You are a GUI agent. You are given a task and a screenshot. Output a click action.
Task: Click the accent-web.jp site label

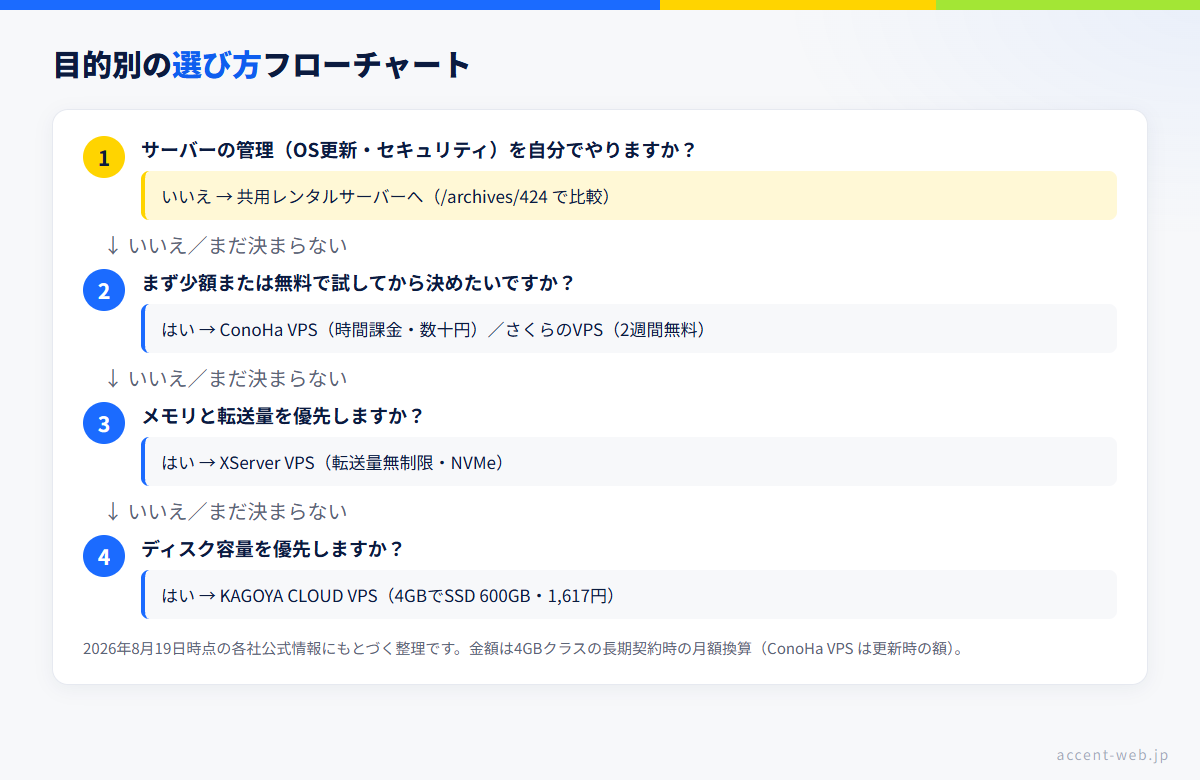[1112, 754]
